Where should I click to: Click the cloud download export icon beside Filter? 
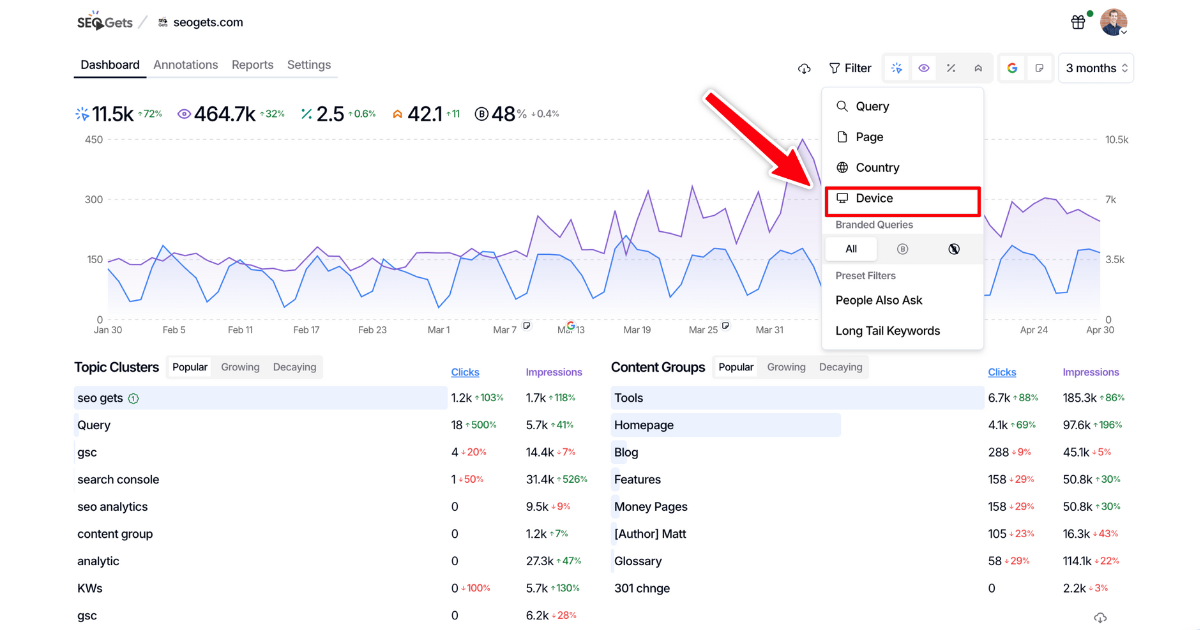pyautogui.click(x=804, y=69)
